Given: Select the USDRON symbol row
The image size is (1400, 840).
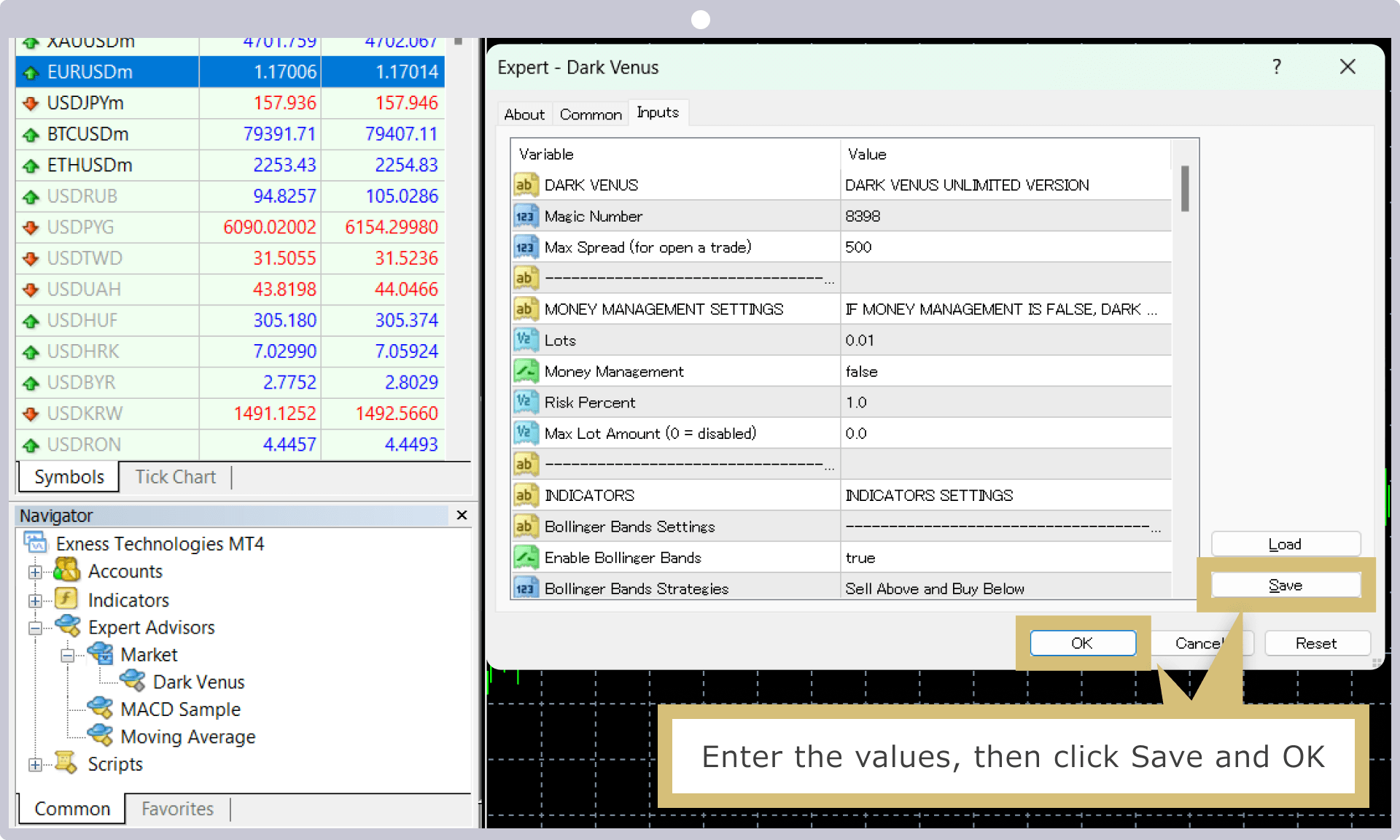Looking at the screenshot, I should [x=230, y=444].
